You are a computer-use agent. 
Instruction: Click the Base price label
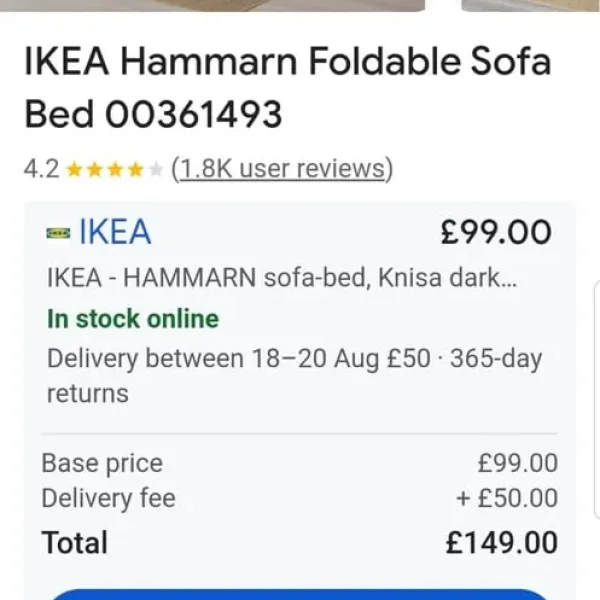tap(101, 464)
